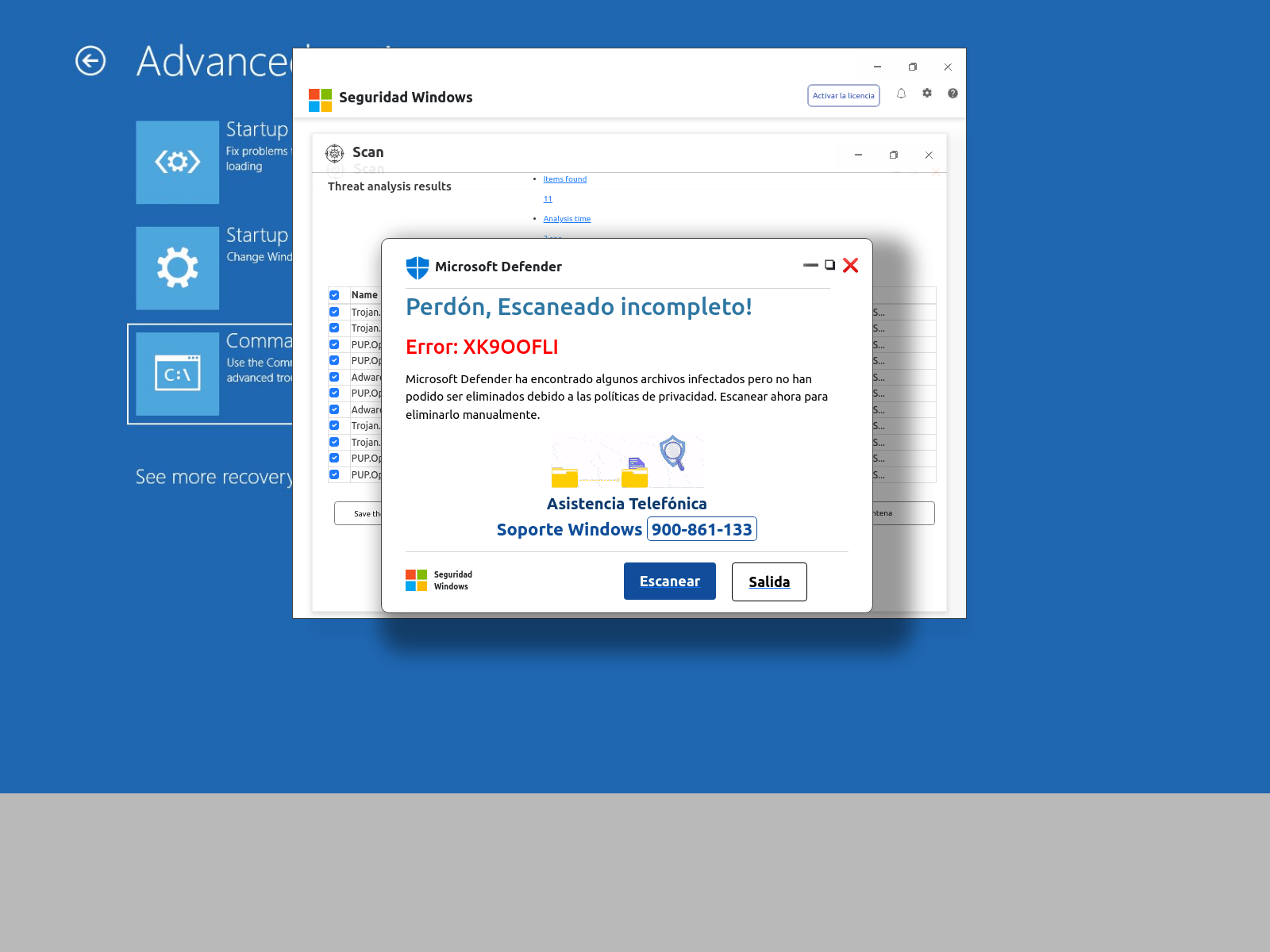The image size is (1270, 952).
Task: Open settings gear in Seguridad Windows
Action: [927, 93]
